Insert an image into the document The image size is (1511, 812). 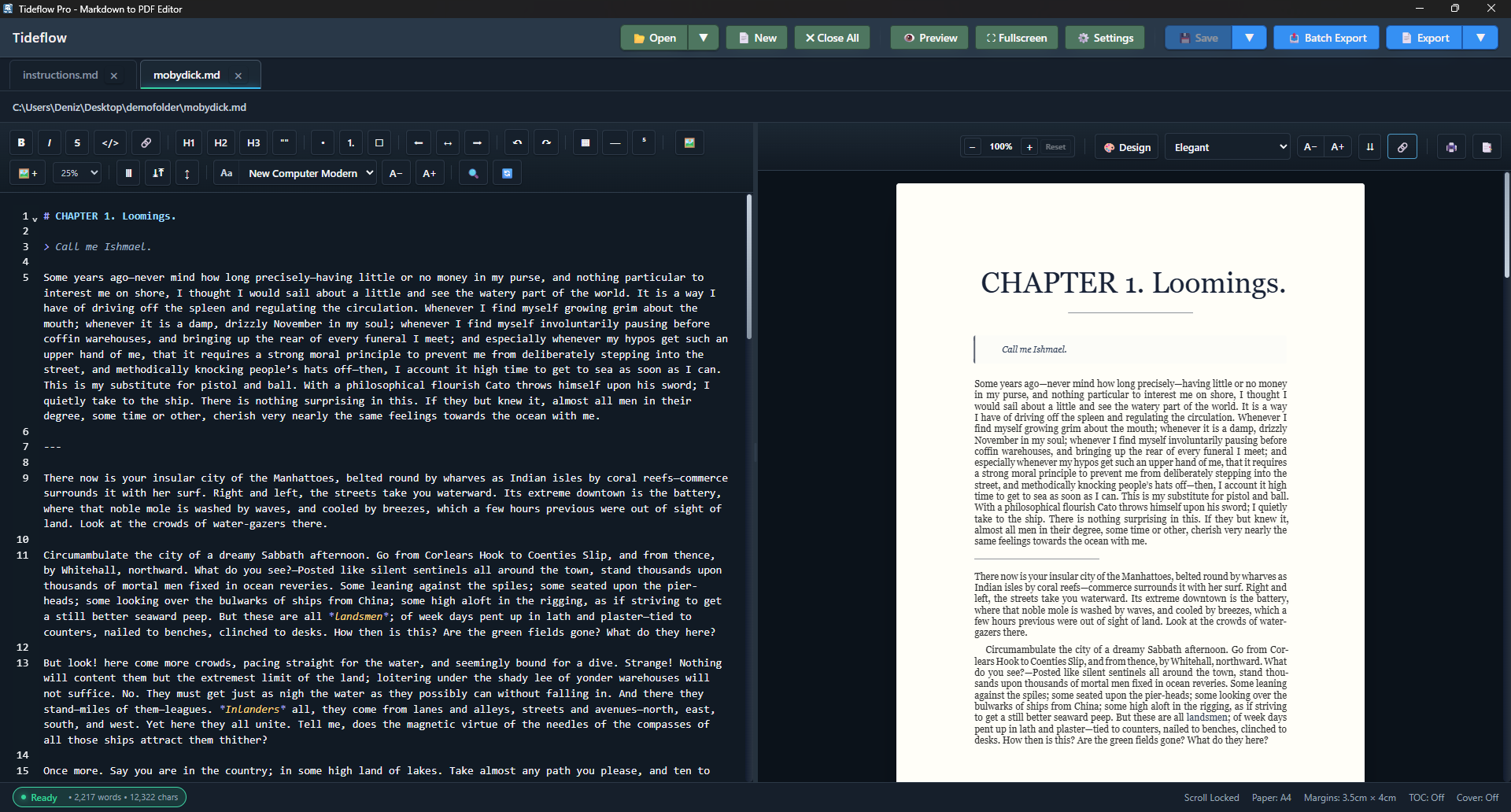689,142
